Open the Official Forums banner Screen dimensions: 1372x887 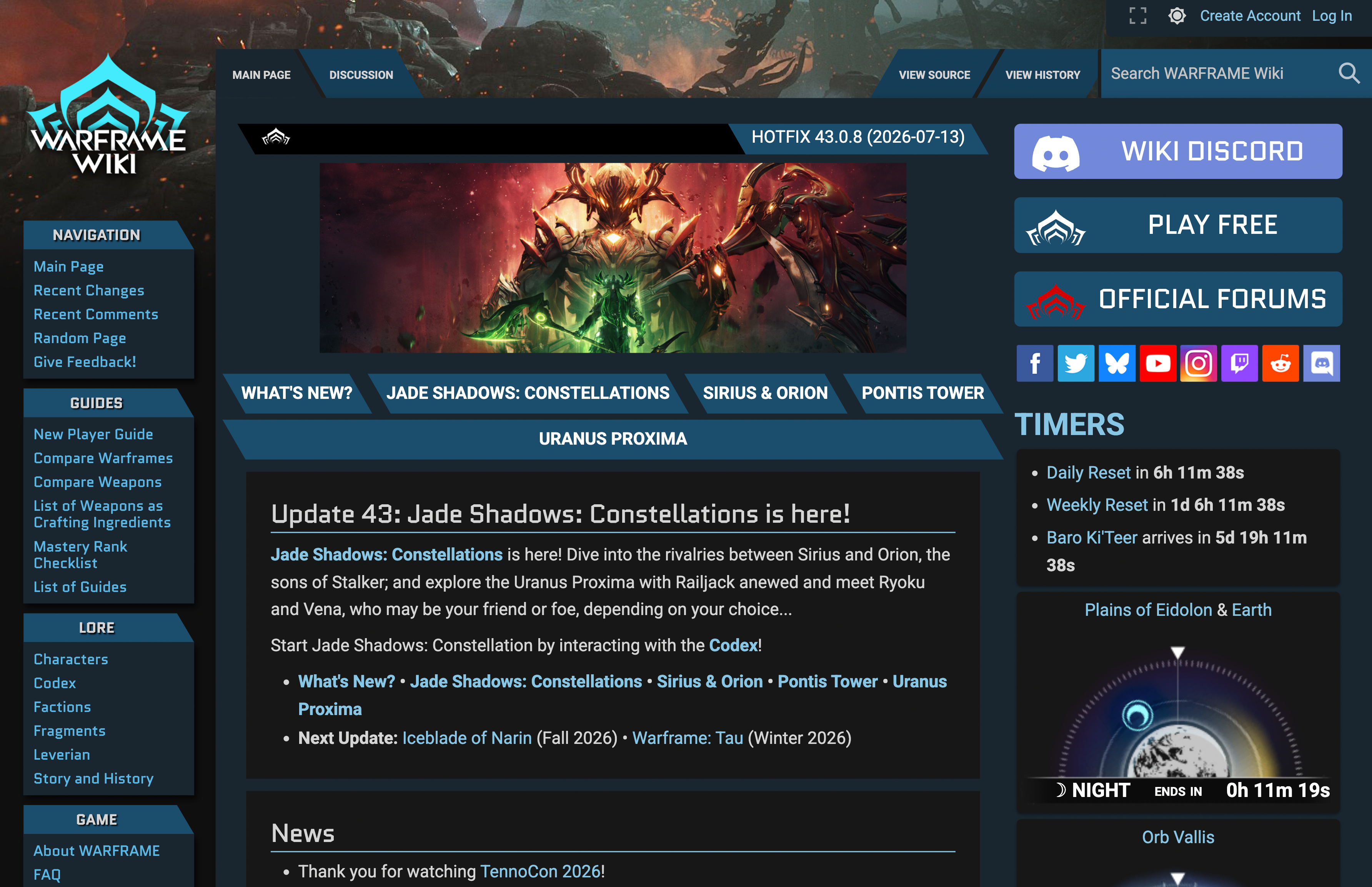click(x=1178, y=299)
